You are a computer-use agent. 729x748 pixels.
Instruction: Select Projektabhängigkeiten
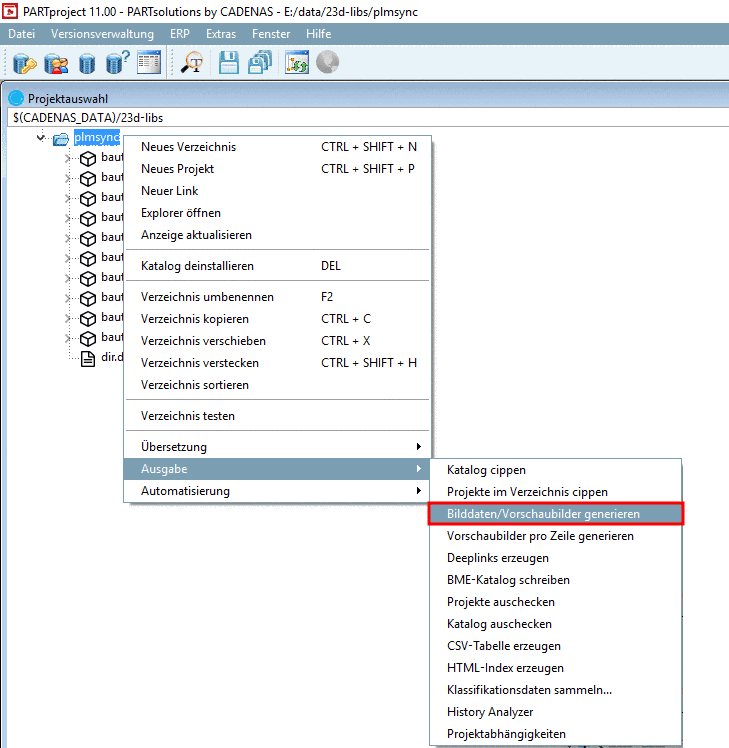(556, 733)
